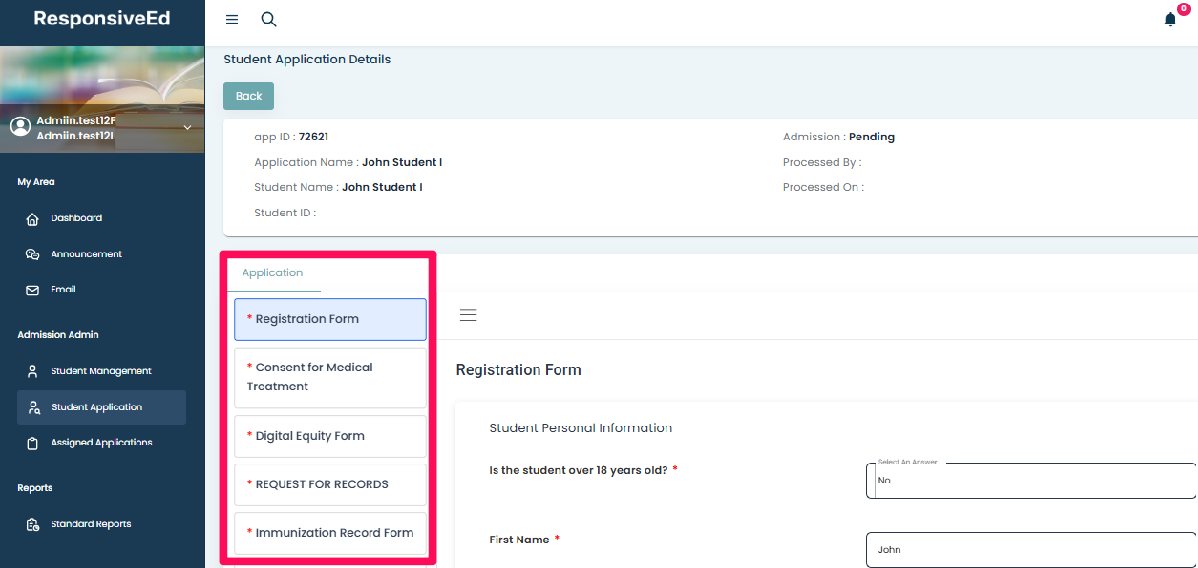This screenshot has height=568, width=1198.
Task: Open Student Application in the sidebar
Action: click(97, 408)
